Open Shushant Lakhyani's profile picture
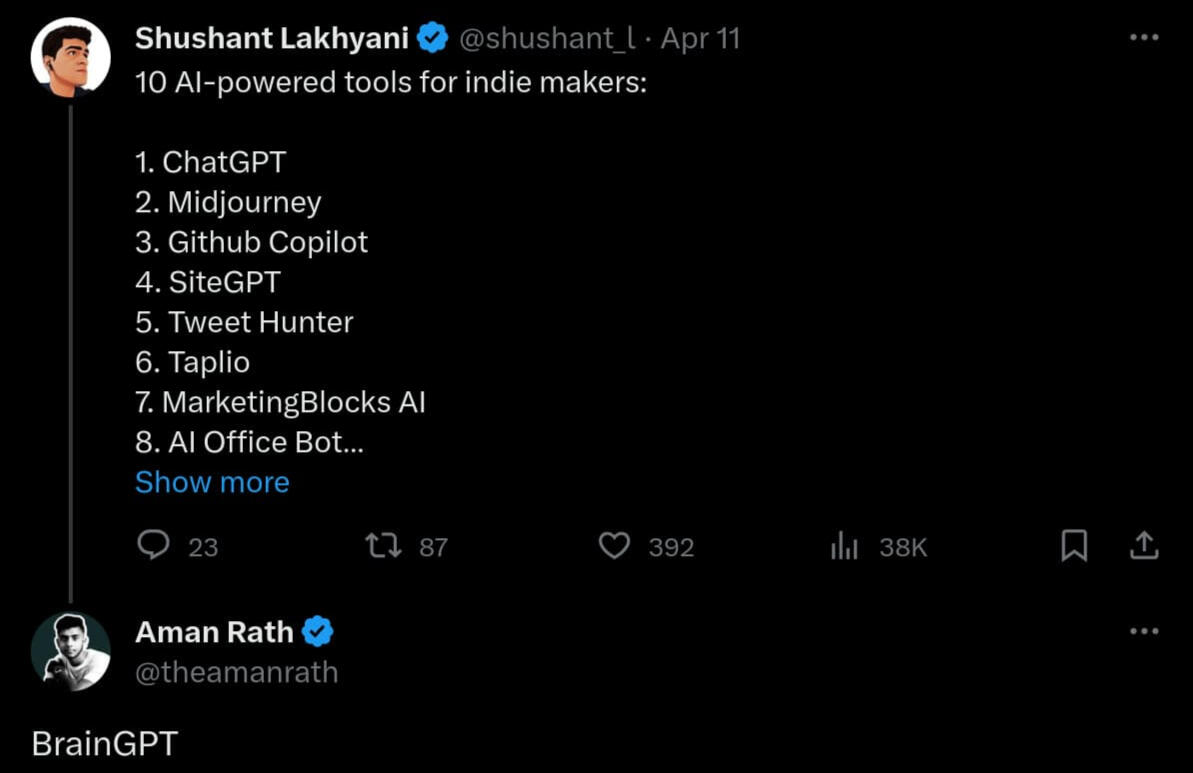Image resolution: width=1193 pixels, height=773 pixels. click(70, 57)
